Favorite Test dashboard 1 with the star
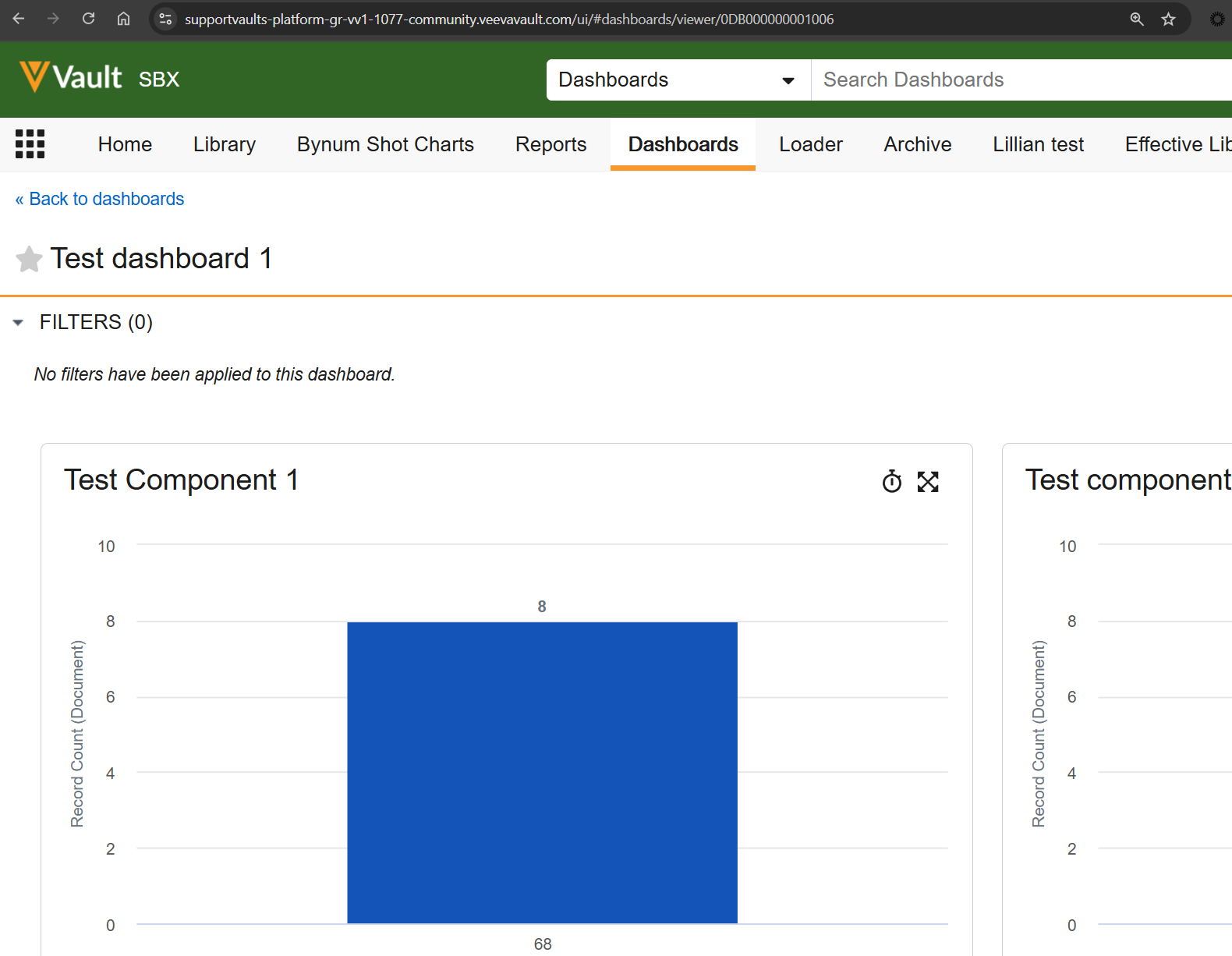 pos(29,260)
